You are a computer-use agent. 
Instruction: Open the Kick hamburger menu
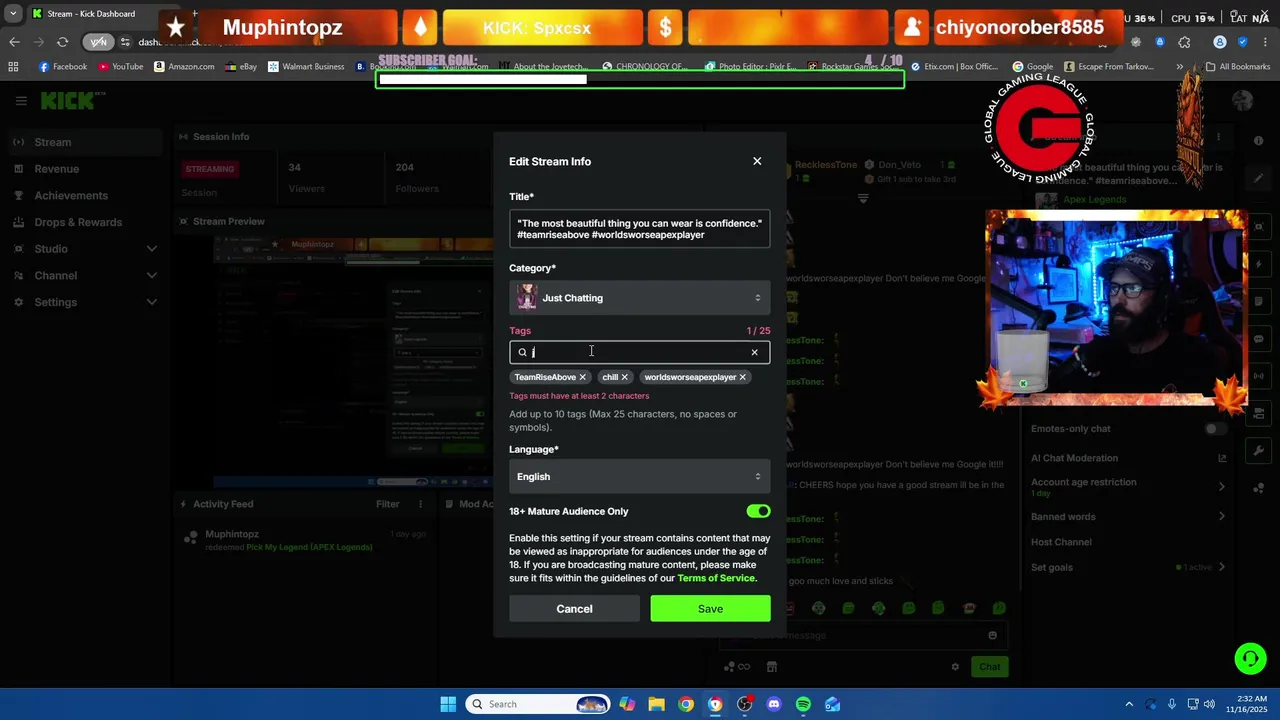[x=21, y=101]
